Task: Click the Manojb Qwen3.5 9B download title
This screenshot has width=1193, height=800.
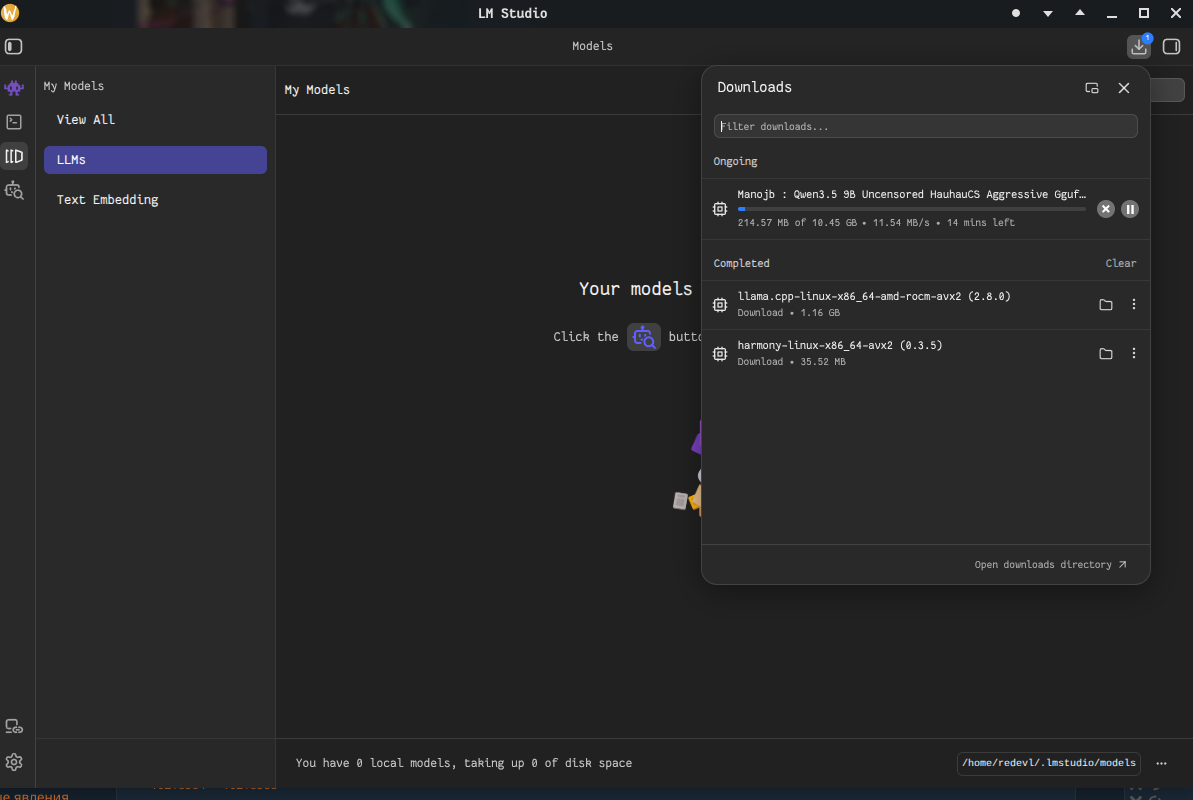Action: pyautogui.click(x=911, y=195)
